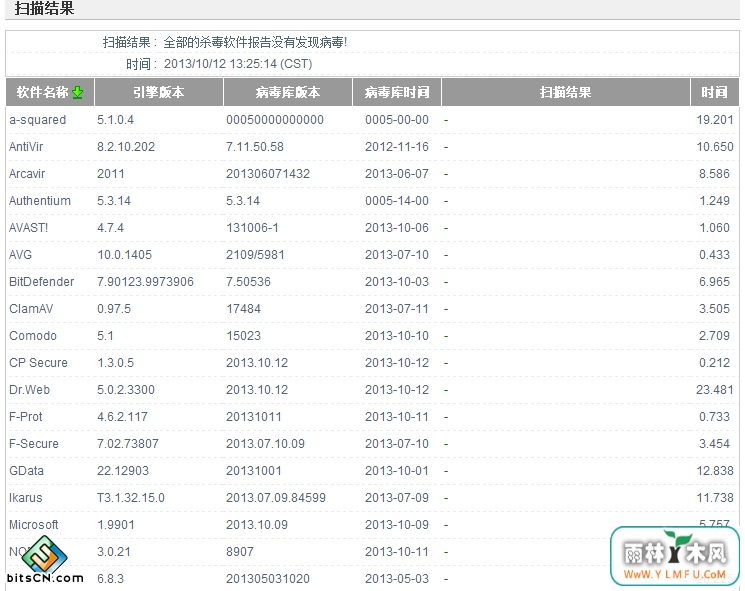Select the F-Secure software name
This screenshot has height=591, width=745.
point(34,444)
